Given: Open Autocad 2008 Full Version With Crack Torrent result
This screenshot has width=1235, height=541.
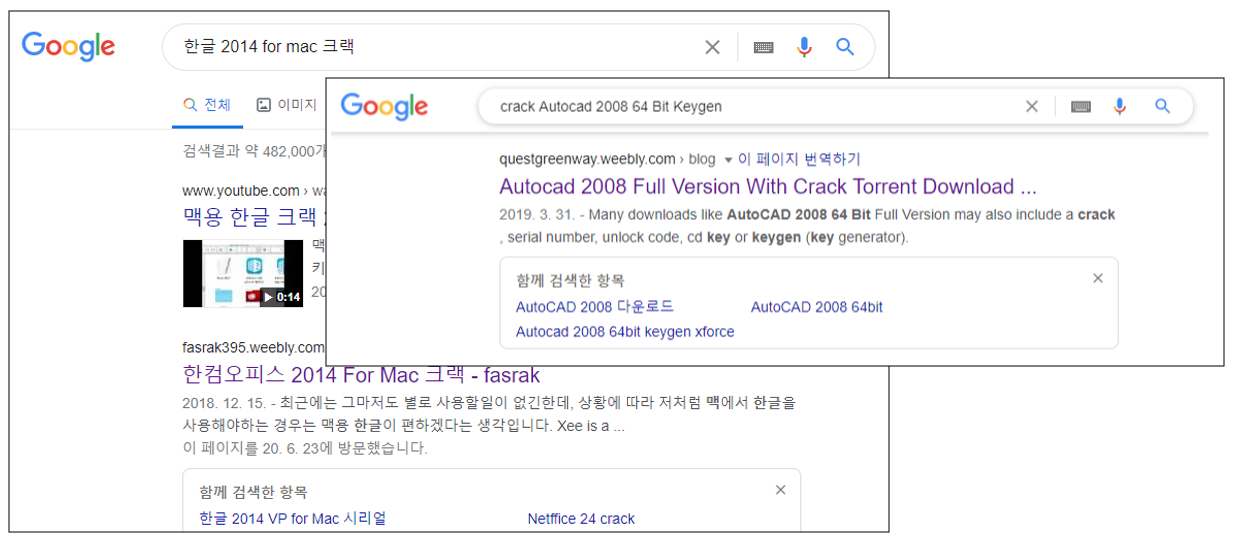Looking at the screenshot, I should (768, 187).
